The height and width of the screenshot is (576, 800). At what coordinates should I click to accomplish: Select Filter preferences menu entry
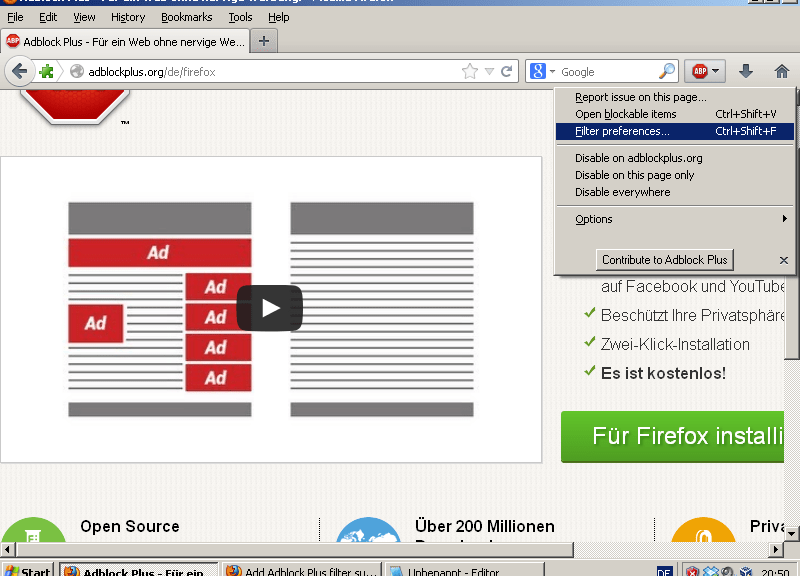[674, 131]
